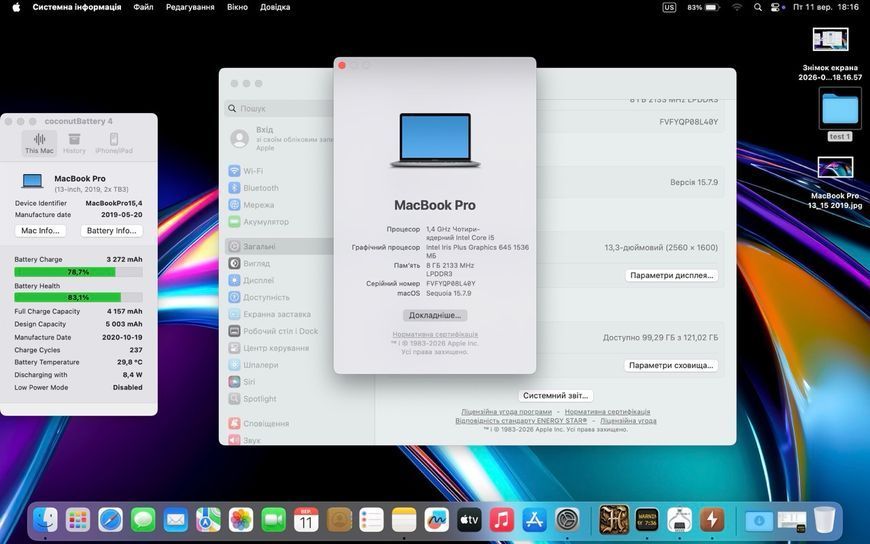Open Photos app in Dock
The image size is (870, 544).
coord(241,520)
